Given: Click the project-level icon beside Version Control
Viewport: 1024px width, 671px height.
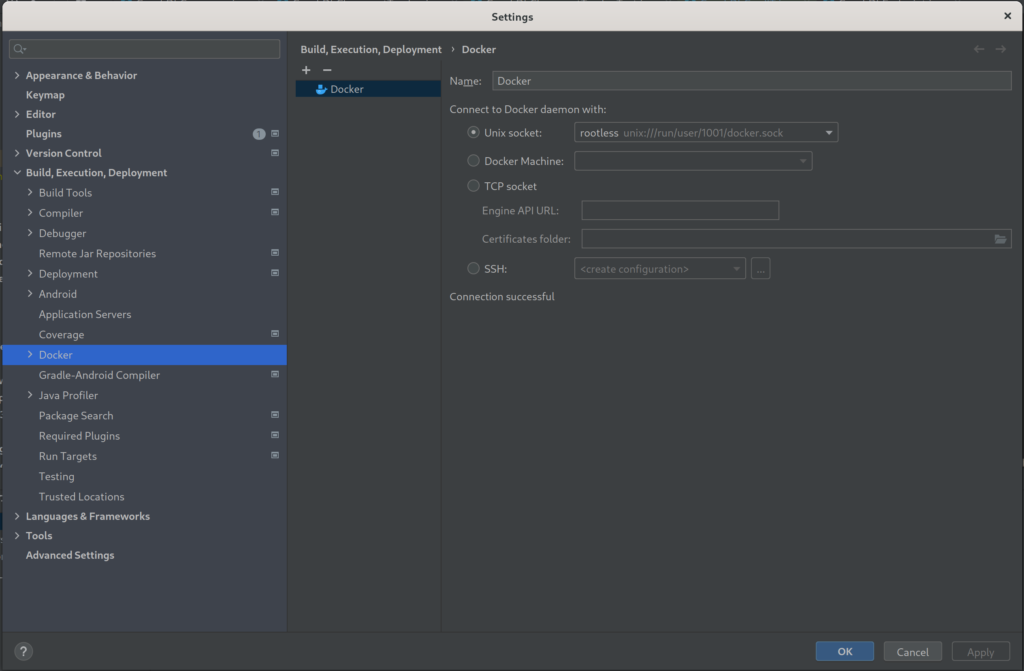Looking at the screenshot, I should point(275,153).
